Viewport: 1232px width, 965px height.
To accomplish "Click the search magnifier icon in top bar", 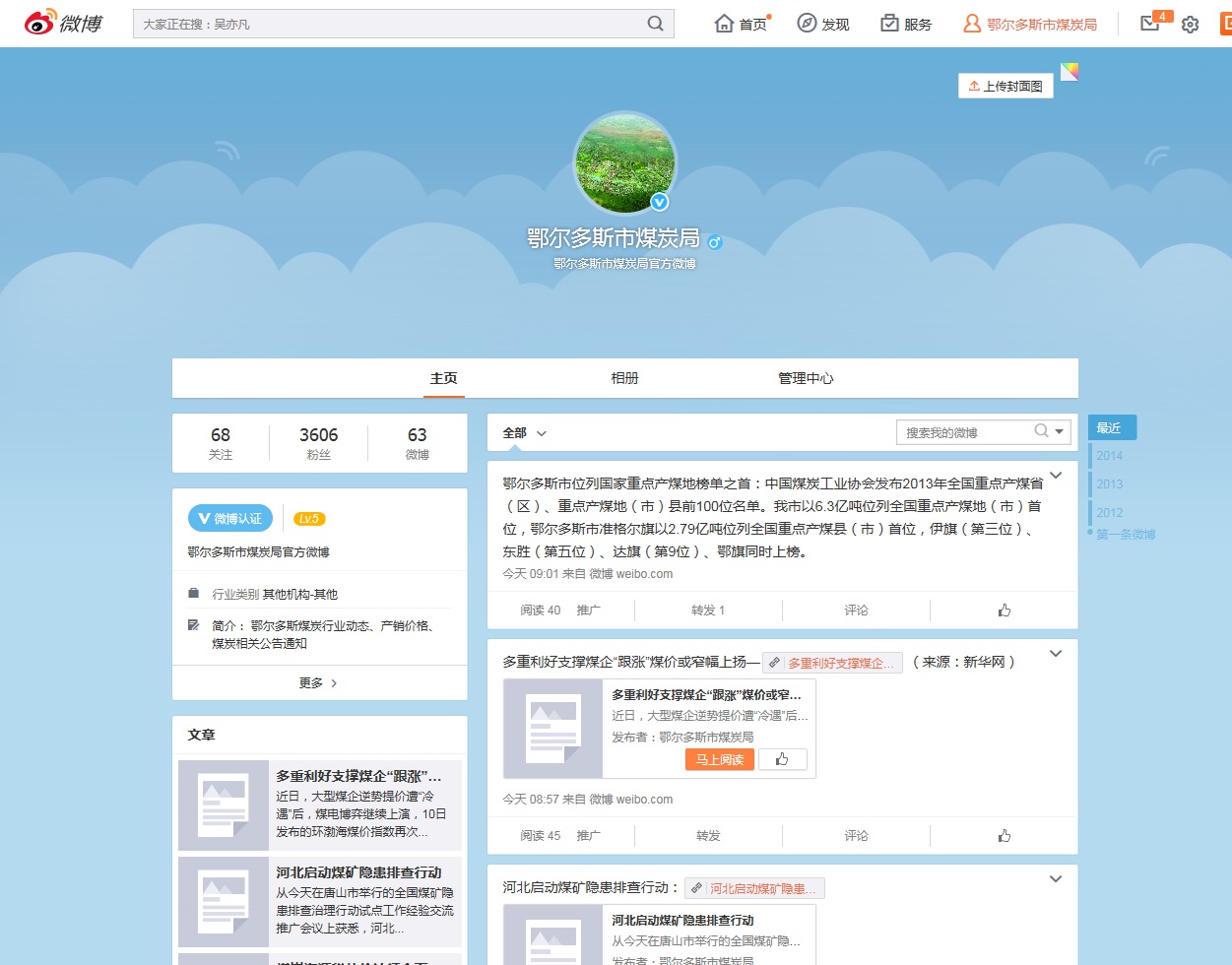I will 655,24.
